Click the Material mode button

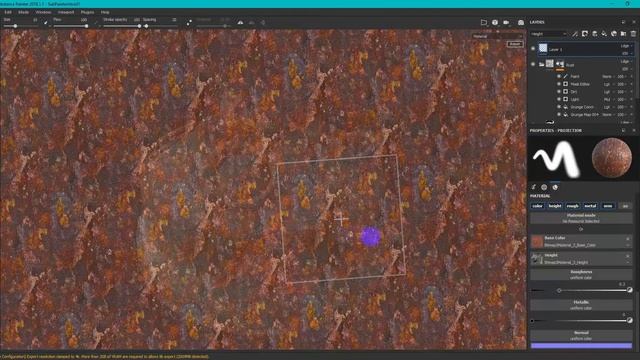tap(581, 218)
